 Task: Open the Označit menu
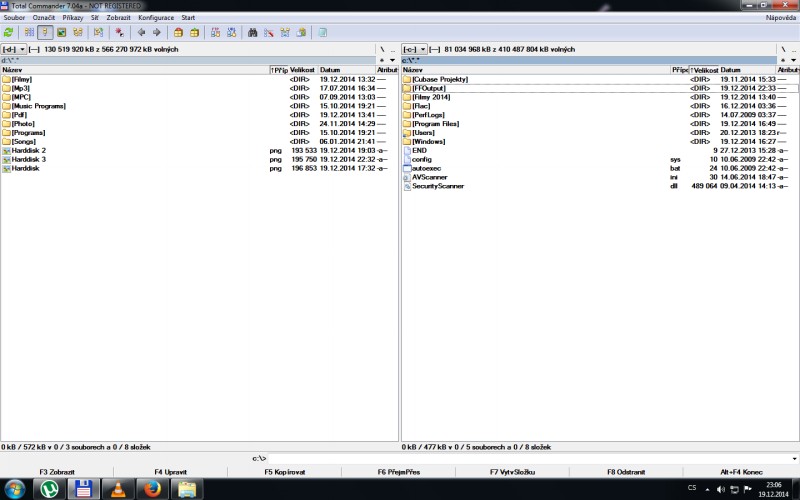pos(43,17)
